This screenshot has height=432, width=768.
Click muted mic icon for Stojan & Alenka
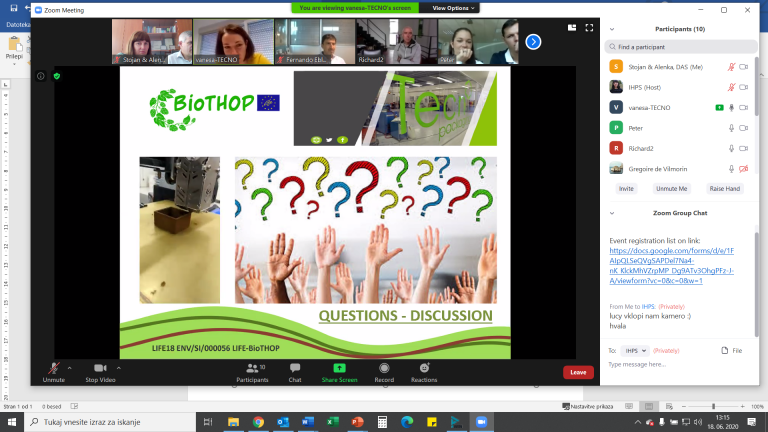click(731, 67)
